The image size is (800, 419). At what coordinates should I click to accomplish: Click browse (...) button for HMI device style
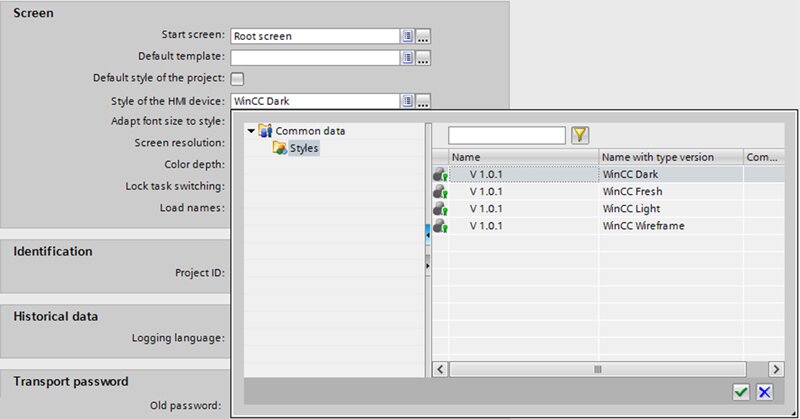point(423,101)
